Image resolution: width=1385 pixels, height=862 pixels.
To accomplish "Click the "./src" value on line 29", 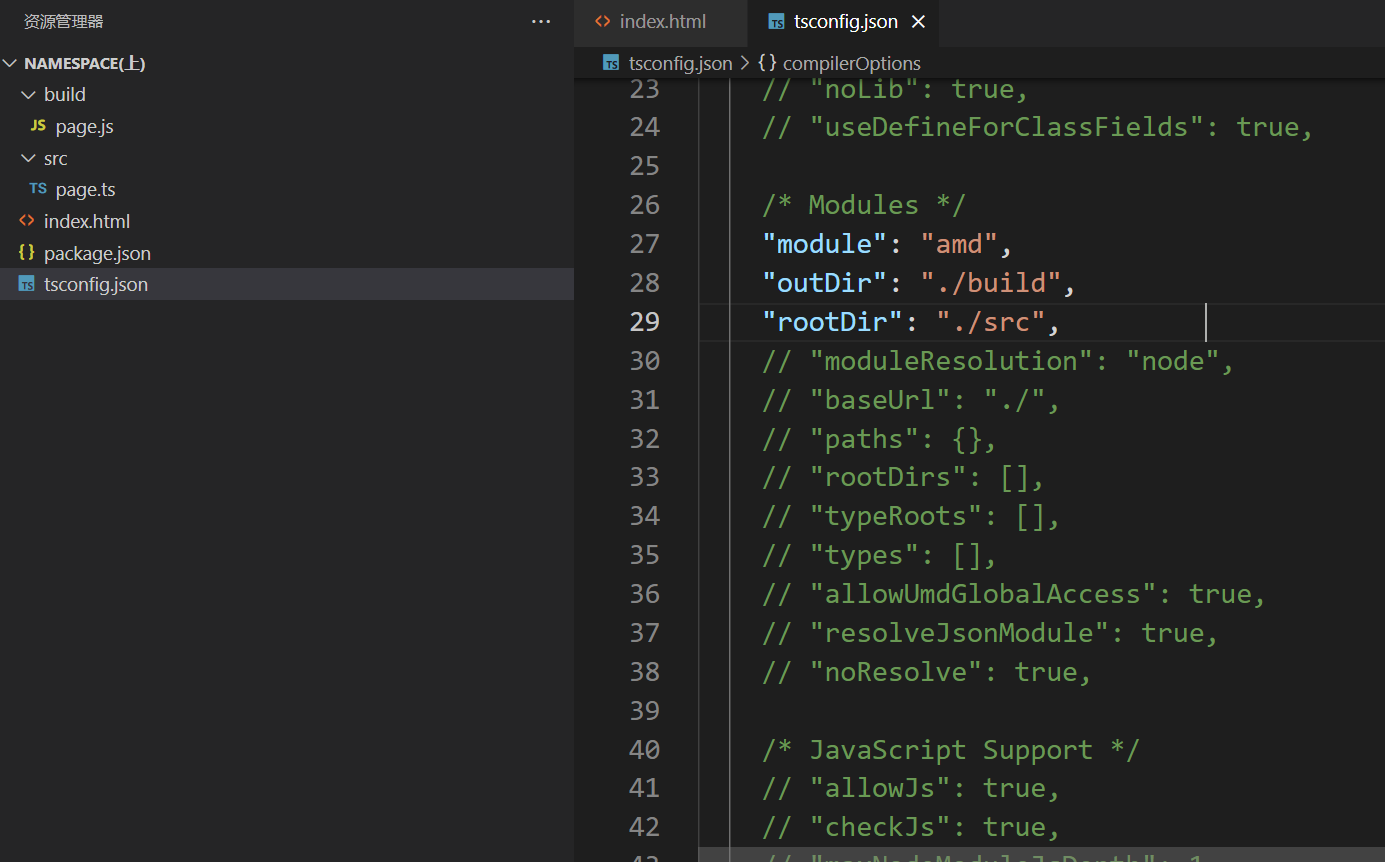I will [990, 322].
